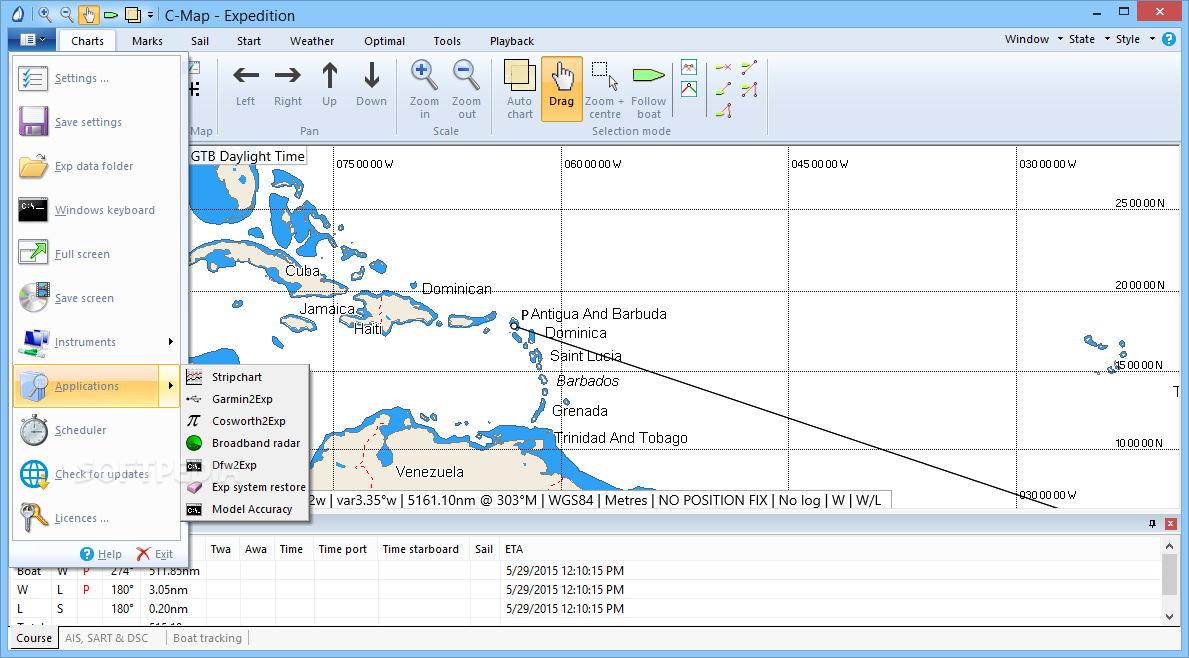Click boat beside two-point line icon, top right

click(749, 67)
